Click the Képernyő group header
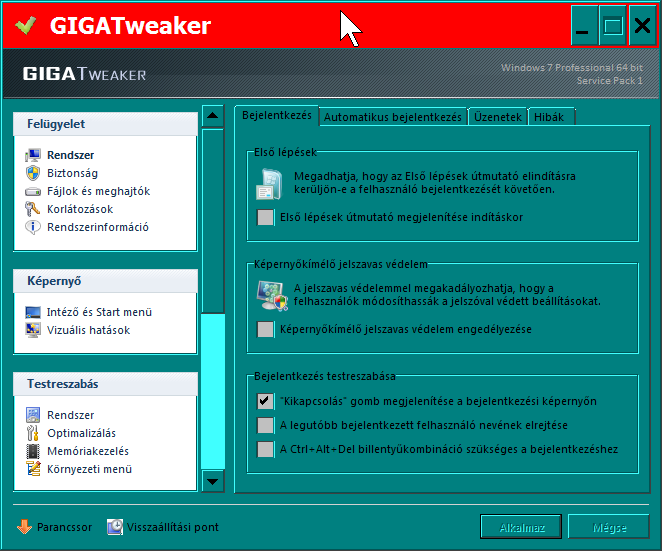This screenshot has height=551, width=662. point(105,281)
